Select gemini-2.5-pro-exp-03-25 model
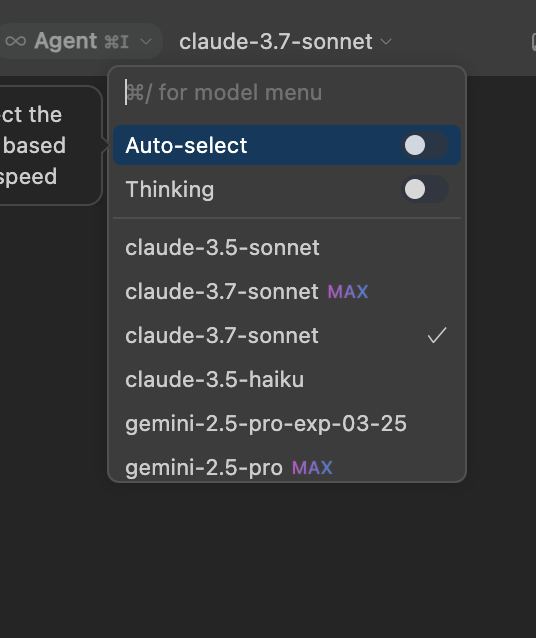Viewport: 536px width, 638px height. (287, 424)
